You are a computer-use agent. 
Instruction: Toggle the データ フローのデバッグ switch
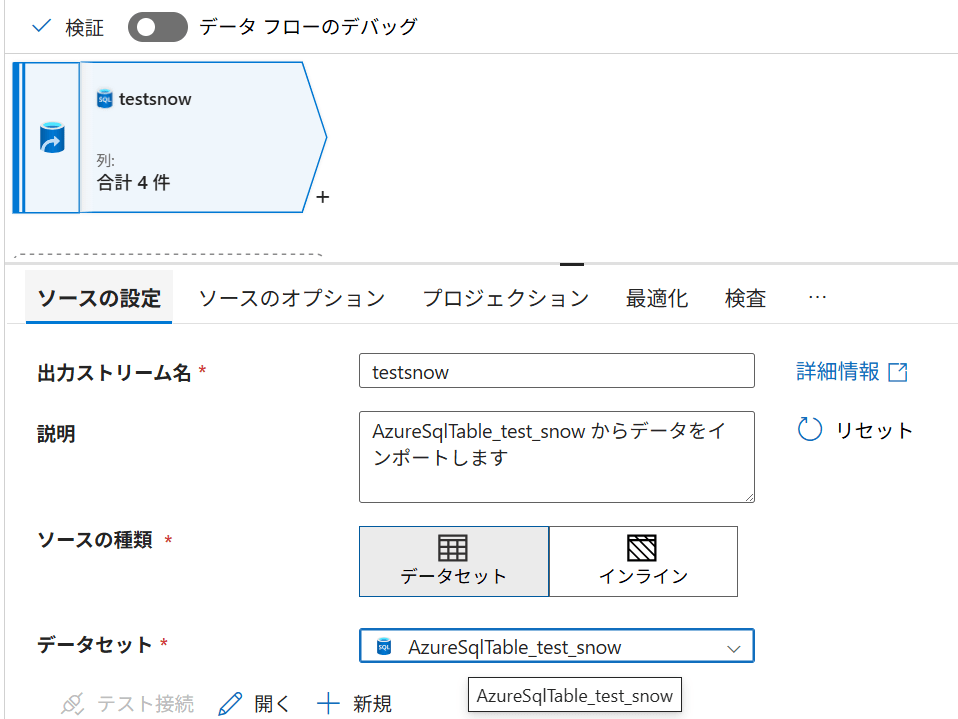158,27
